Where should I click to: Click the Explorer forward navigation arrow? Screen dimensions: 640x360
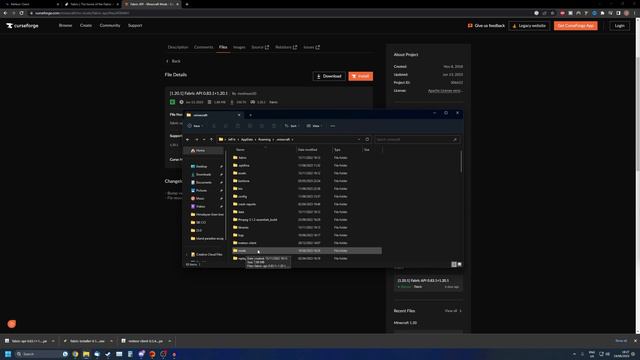pyautogui.click(x=196, y=140)
